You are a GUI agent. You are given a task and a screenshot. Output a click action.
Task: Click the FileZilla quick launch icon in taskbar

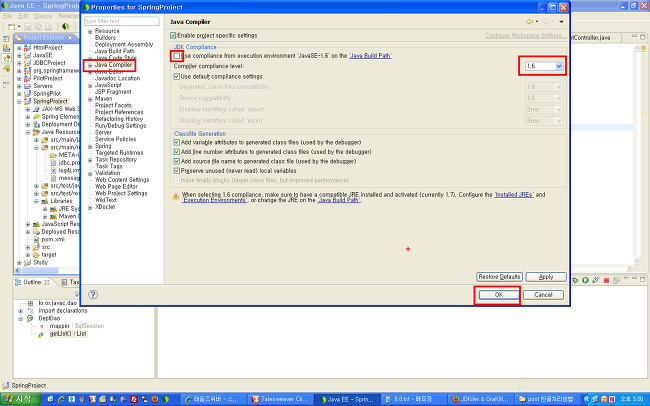click(134, 399)
